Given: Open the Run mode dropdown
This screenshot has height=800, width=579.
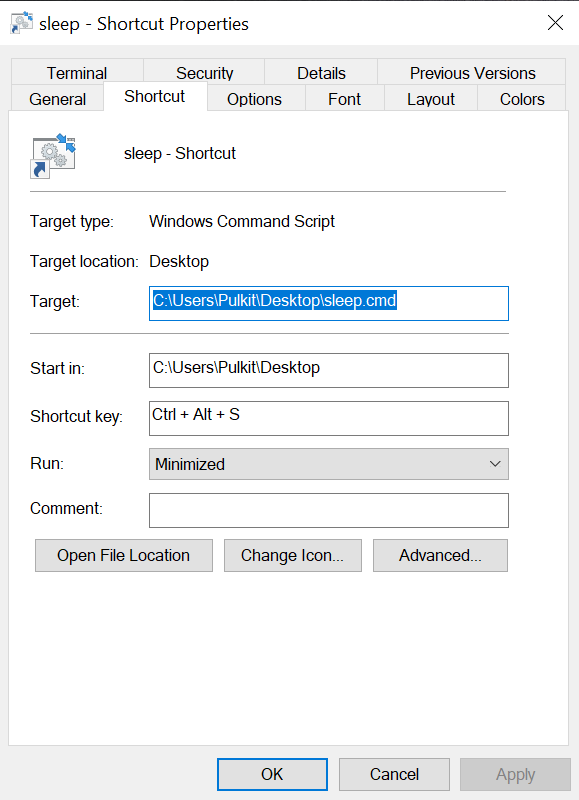Looking at the screenshot, I should click(494, 464).
